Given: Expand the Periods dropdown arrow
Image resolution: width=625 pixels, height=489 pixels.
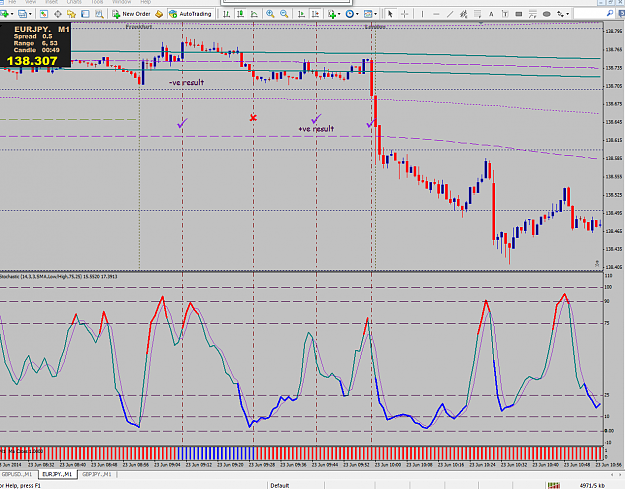Looking at the screenshot, I should pos(357,14).
